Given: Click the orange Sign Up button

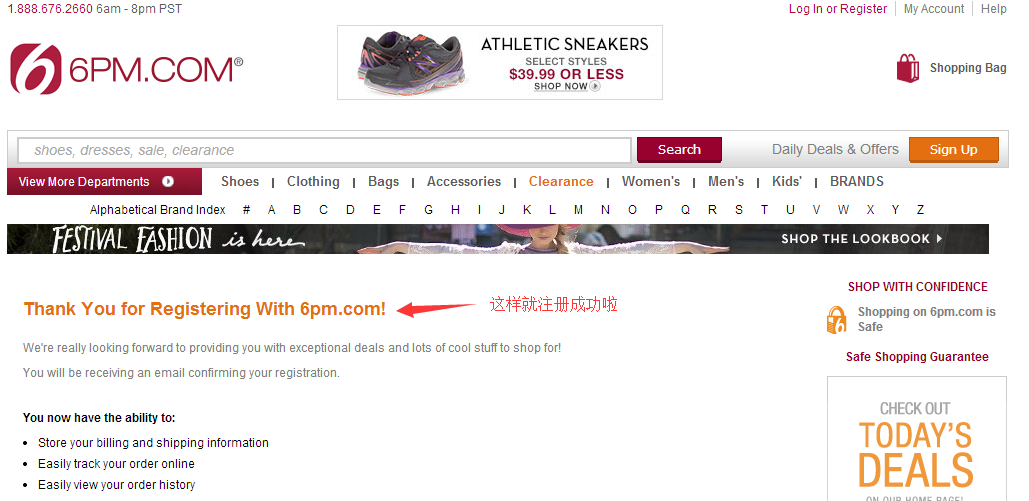Looking at the screenshot, I should (954, 150).
